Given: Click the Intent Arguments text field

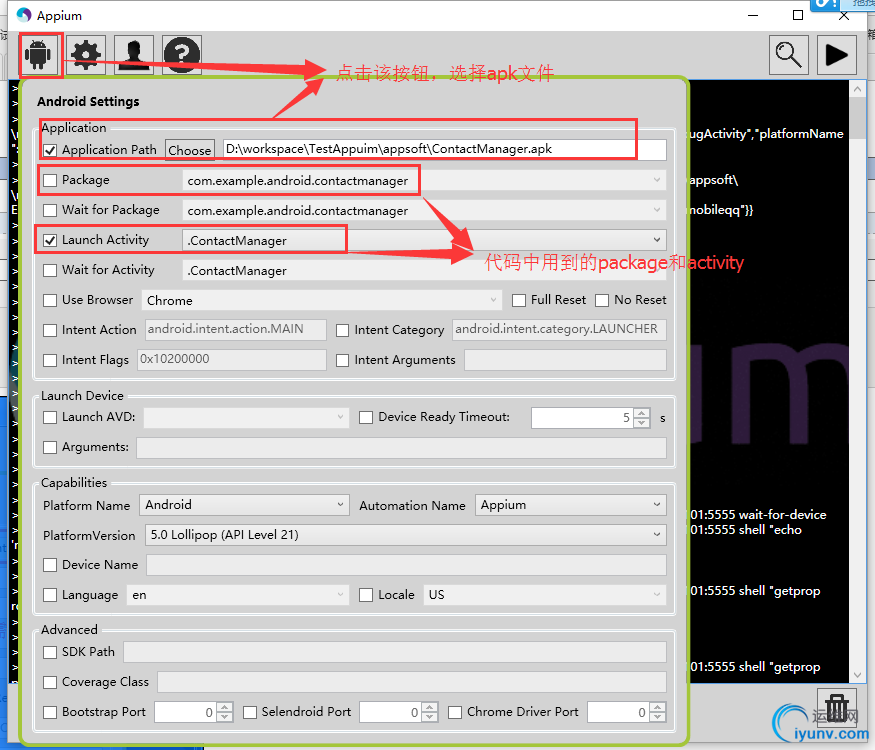Looking at the screenshot, I should [565, 359].
